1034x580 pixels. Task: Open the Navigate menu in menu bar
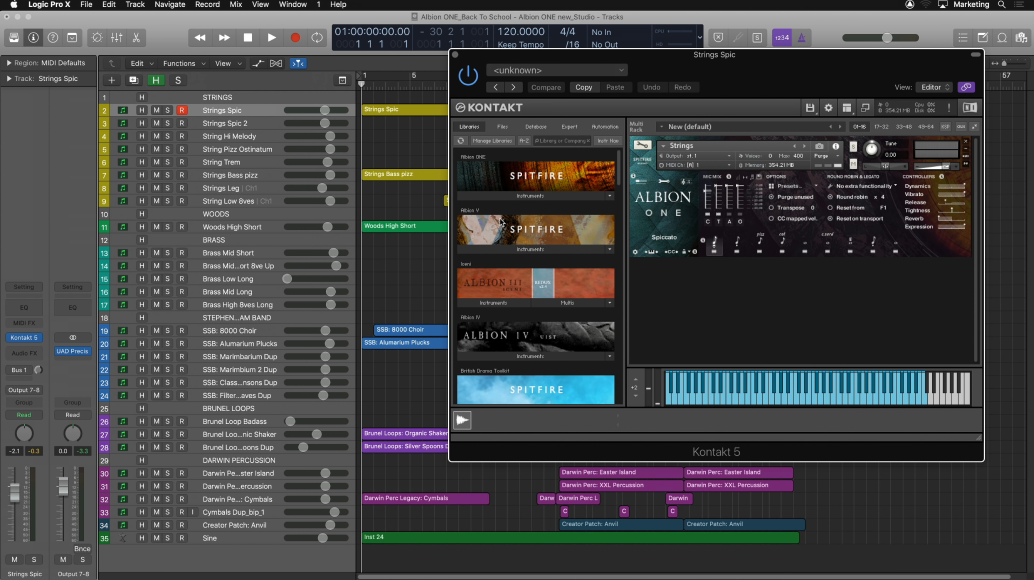click(169, 5)
